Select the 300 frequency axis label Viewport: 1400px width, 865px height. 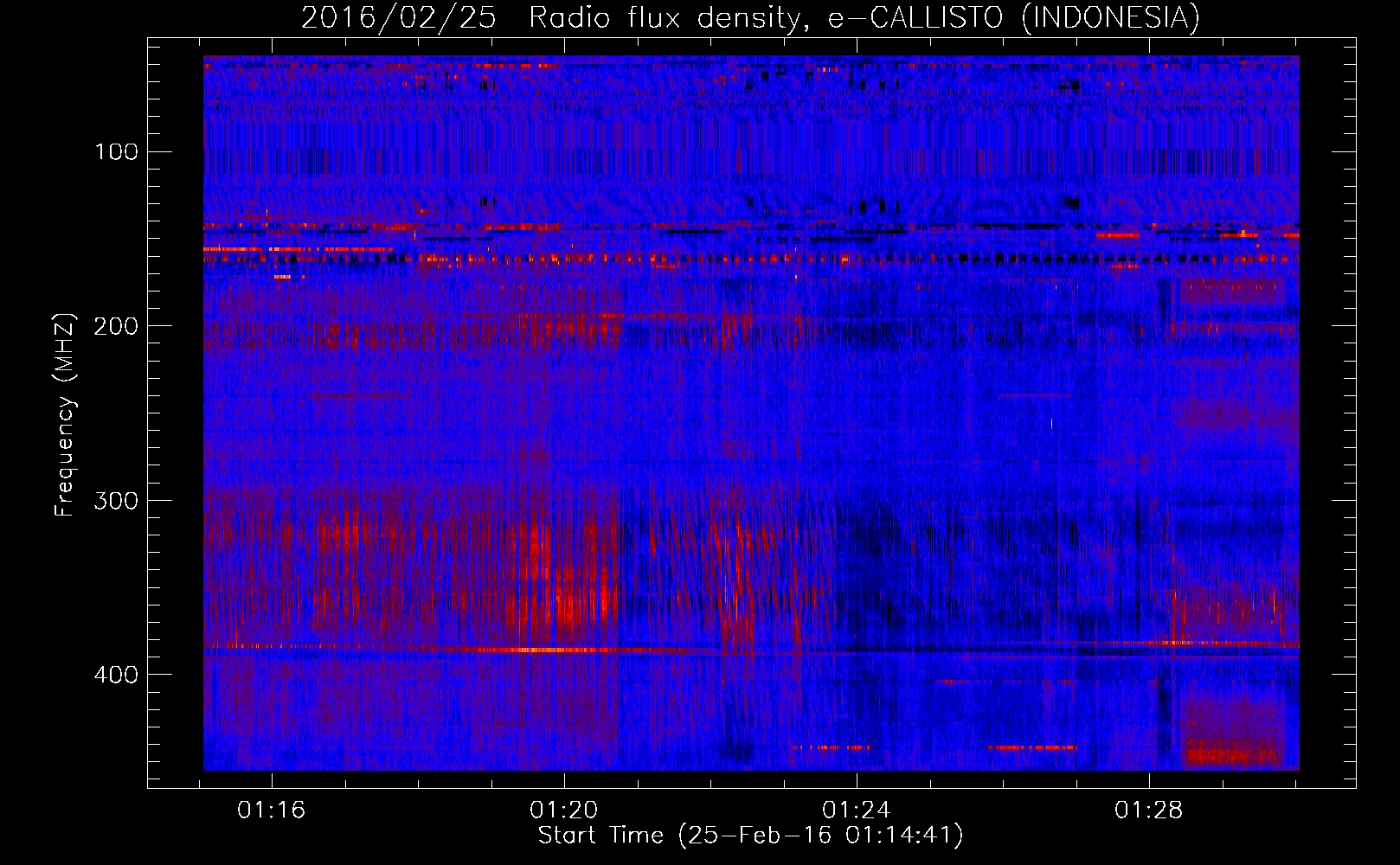(x=116, y=501)
